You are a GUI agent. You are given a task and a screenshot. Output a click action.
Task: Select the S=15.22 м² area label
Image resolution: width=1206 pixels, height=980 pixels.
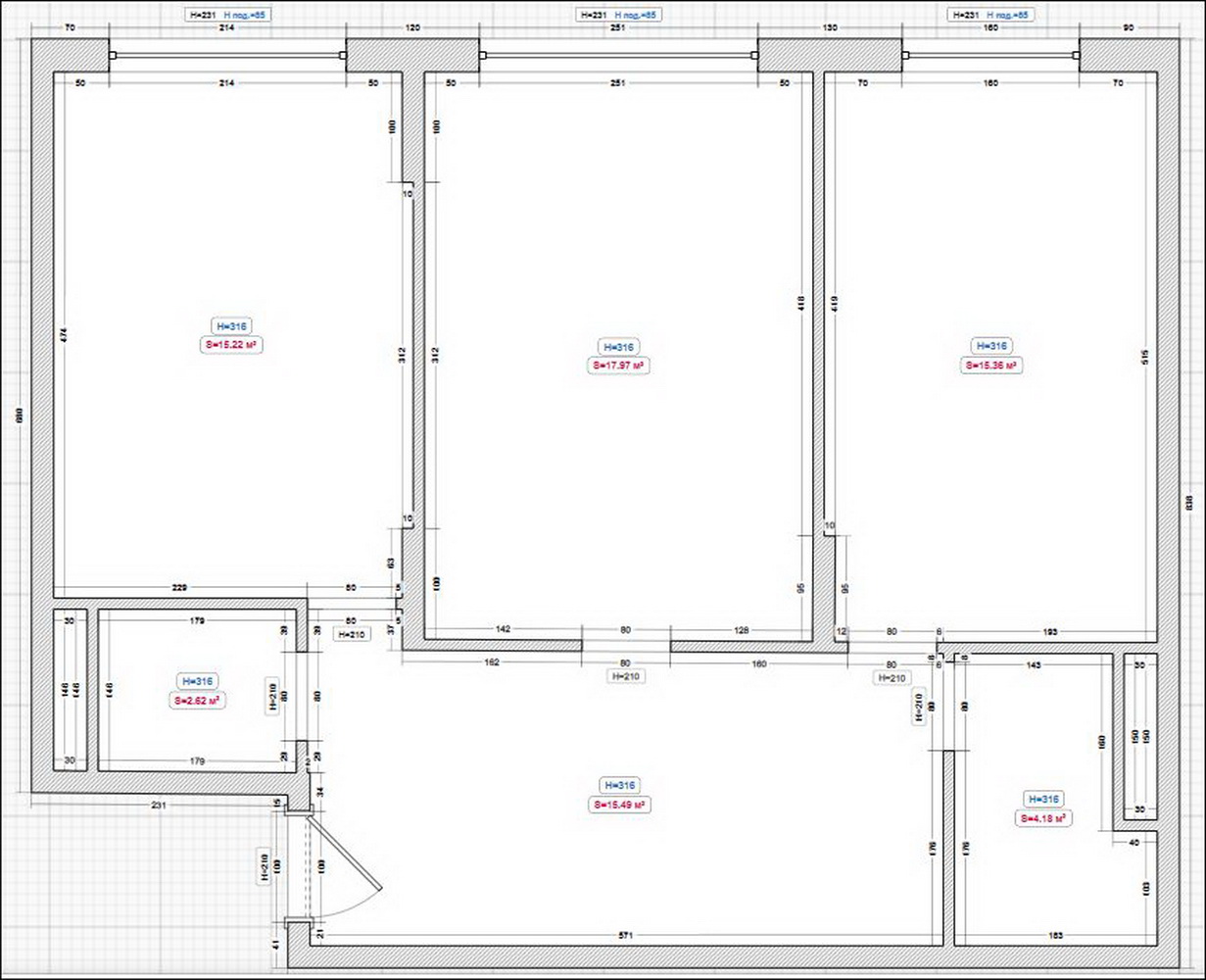click(x=233, y=345)
